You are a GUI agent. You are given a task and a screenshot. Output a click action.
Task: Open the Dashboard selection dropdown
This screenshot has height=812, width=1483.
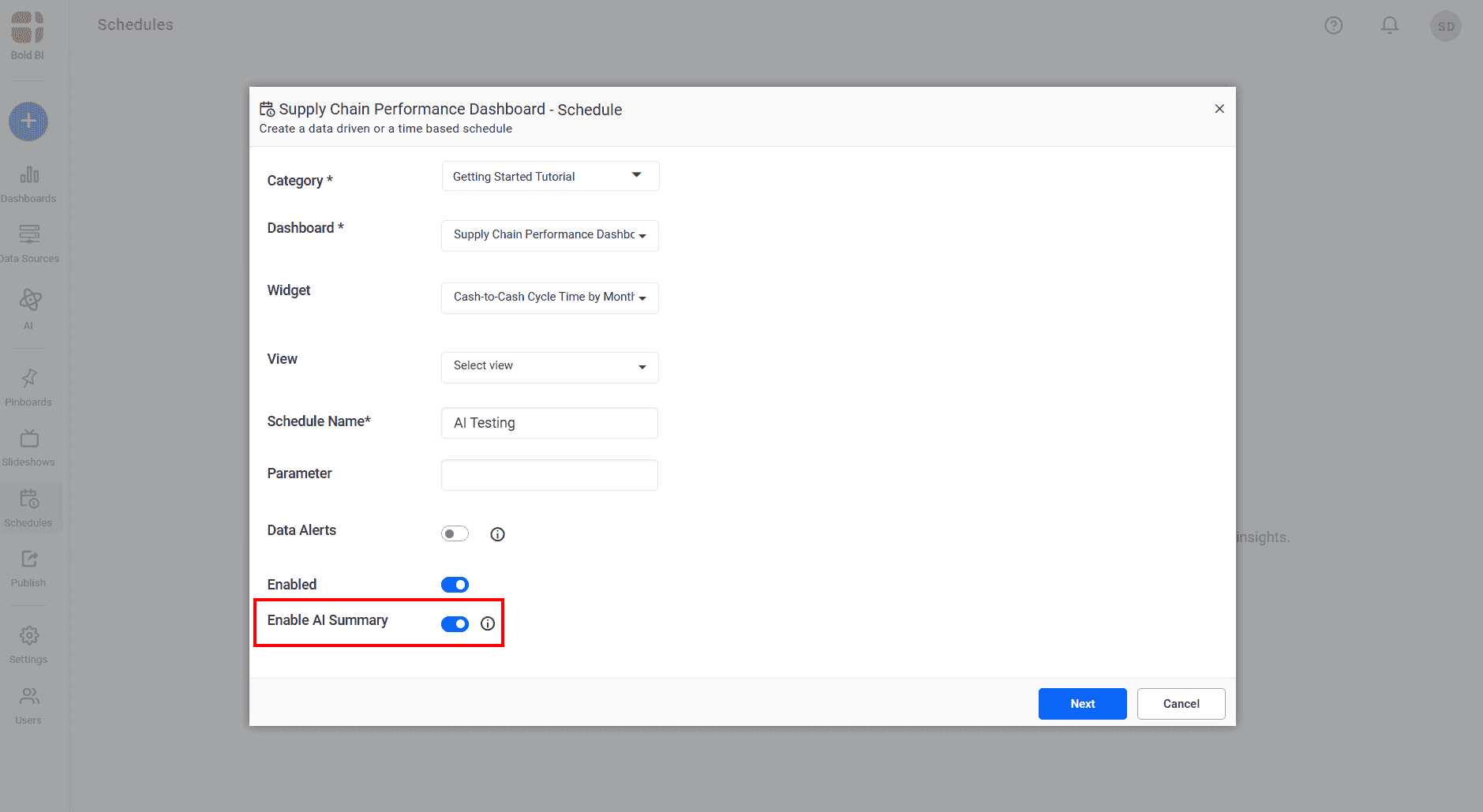pyautogui.click(x=550, y=235)
